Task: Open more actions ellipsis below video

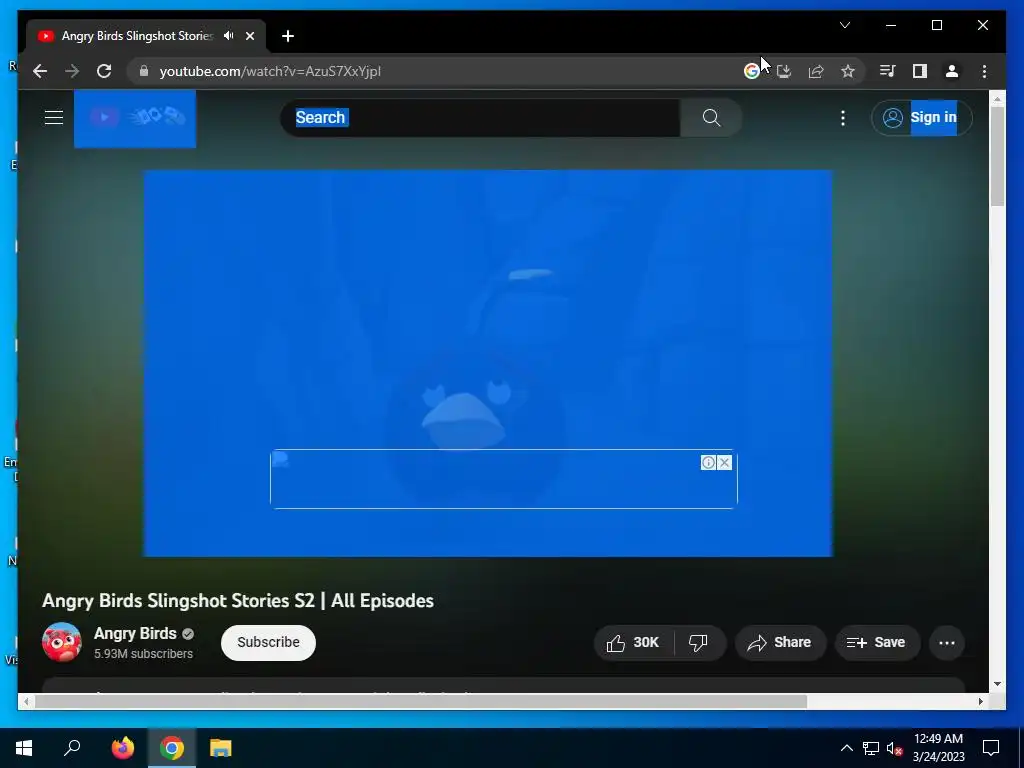Action: [x=946, y=643]
